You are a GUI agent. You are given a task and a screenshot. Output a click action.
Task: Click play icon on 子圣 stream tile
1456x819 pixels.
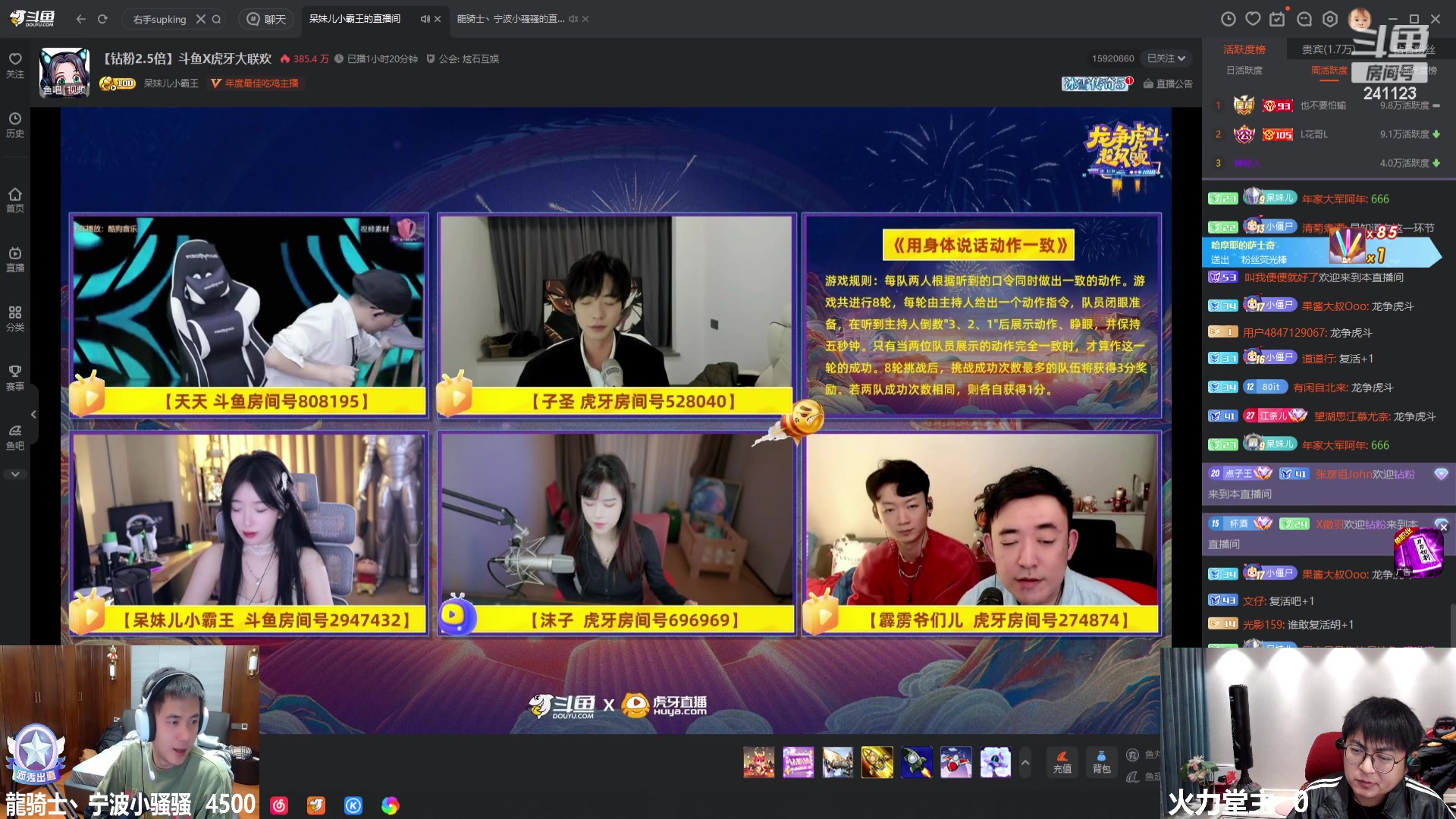click(455, 394)
